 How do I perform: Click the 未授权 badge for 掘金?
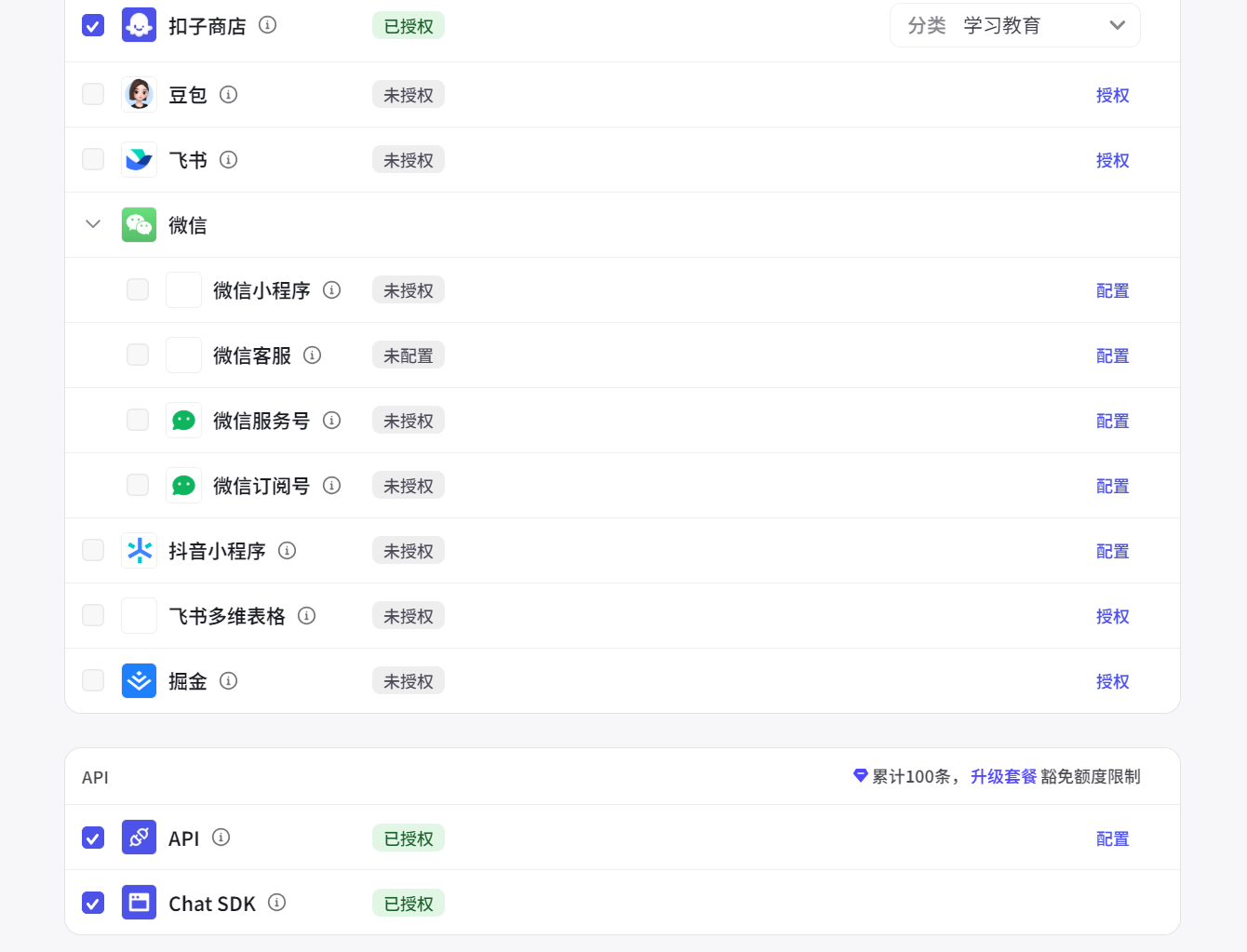(x=409, y=681)
